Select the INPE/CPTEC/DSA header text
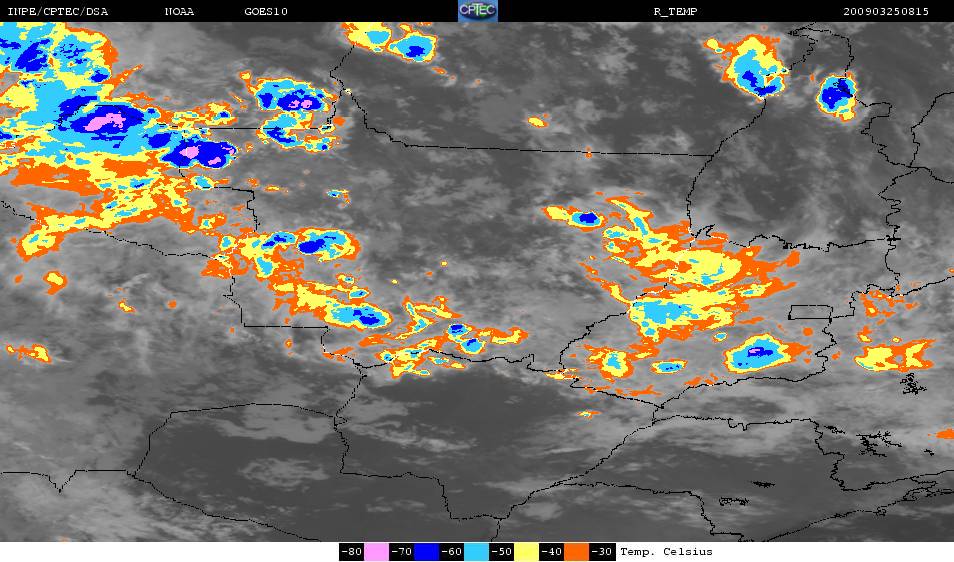The height and width of the screenshot is (562, 954). coord(58,12)
